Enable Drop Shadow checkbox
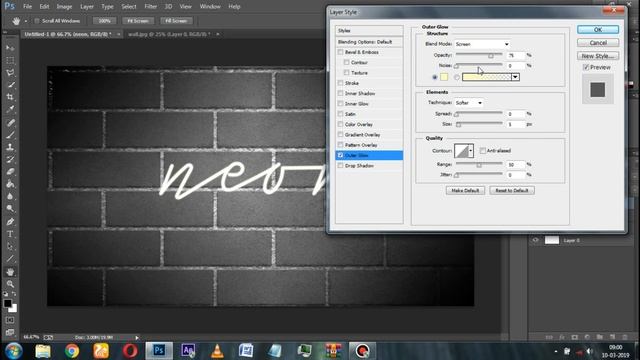This screenshot has height=360, width=640. click(x=340, y=166)
